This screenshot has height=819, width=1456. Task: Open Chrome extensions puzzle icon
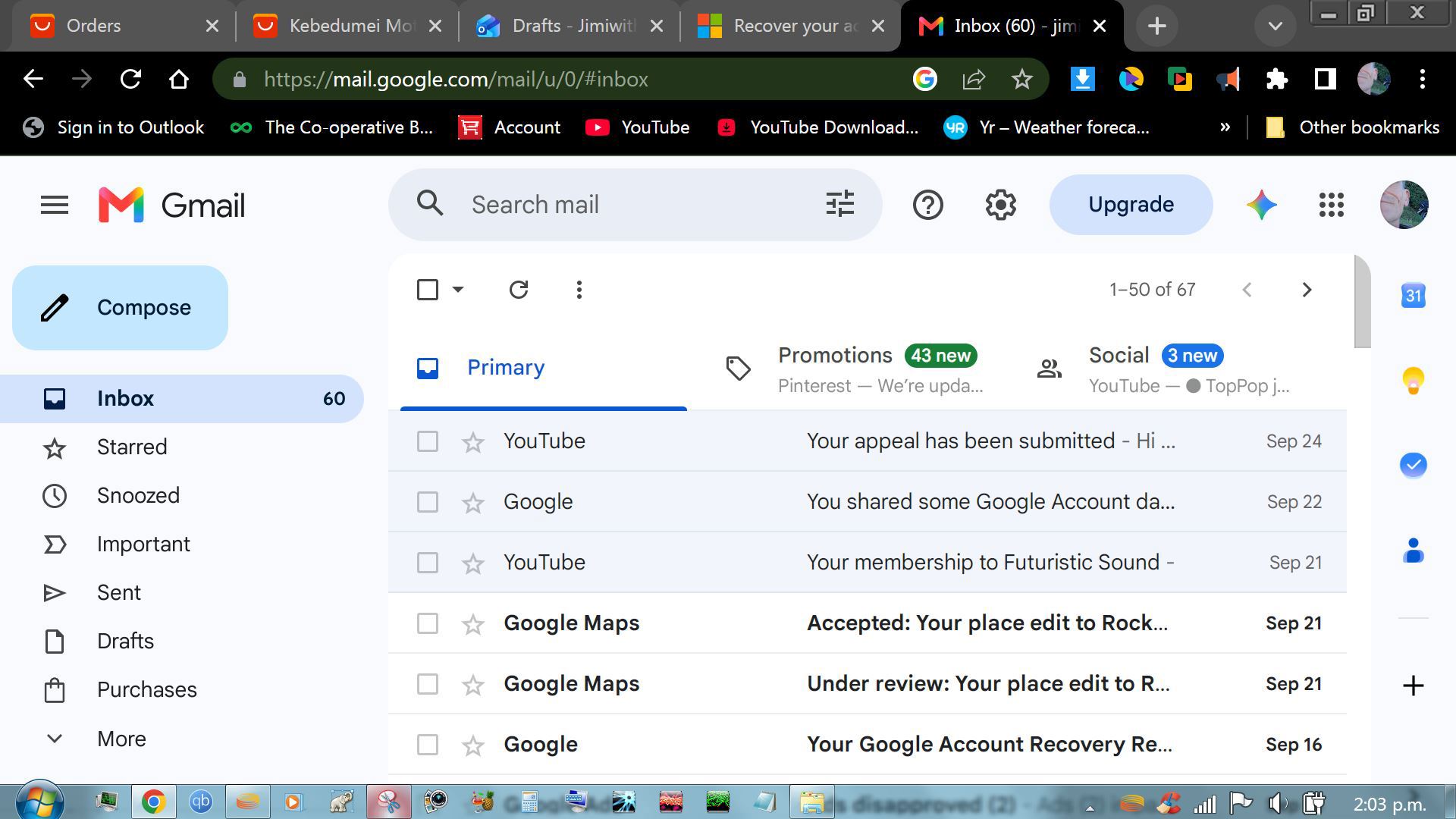(1276, 79)
